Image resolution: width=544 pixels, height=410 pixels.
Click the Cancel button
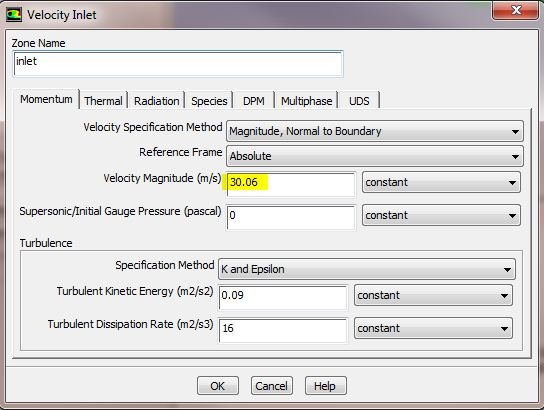[272, 386]
